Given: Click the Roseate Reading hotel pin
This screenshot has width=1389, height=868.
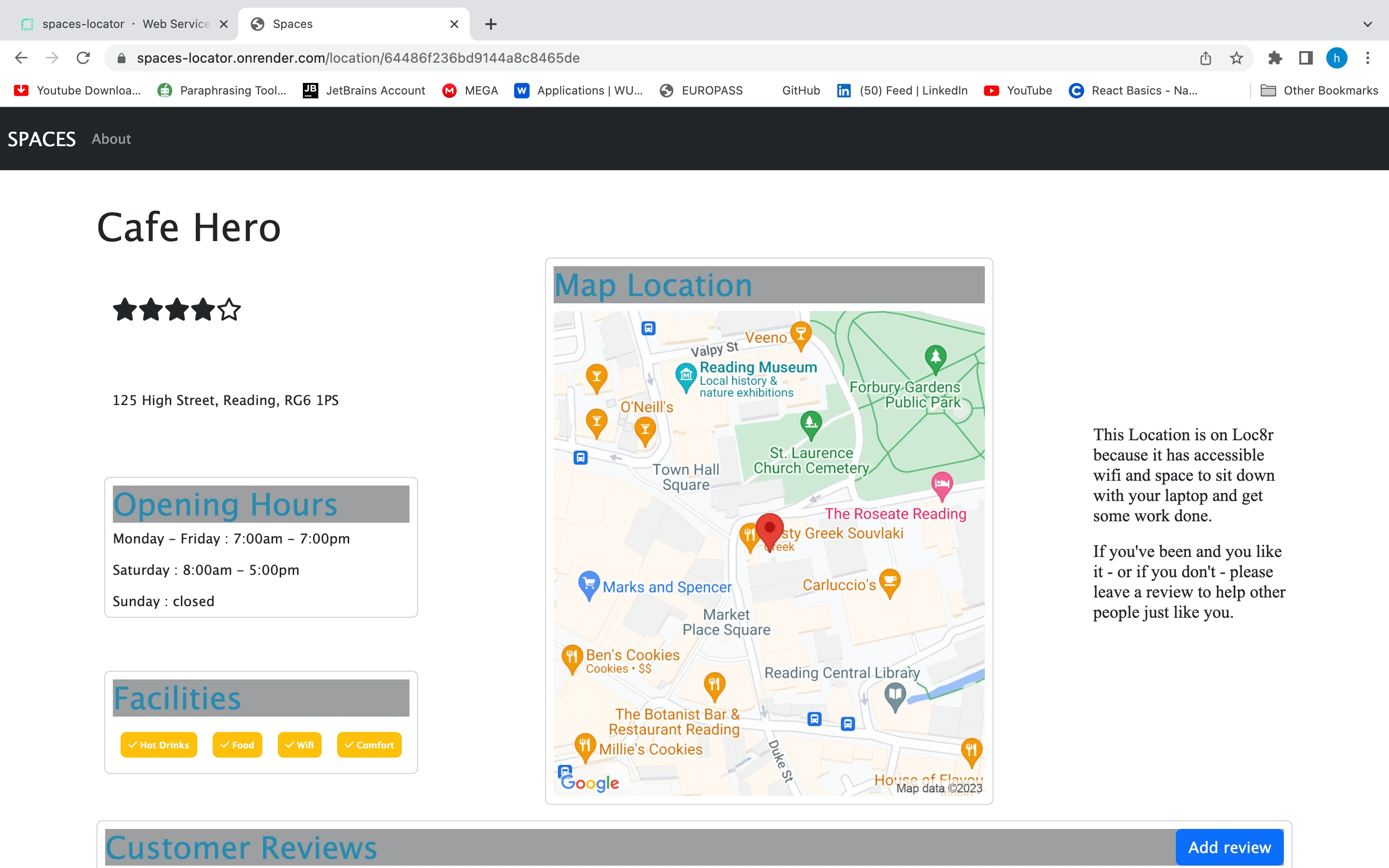Looking at the screenshot, I should click(941, 484).
